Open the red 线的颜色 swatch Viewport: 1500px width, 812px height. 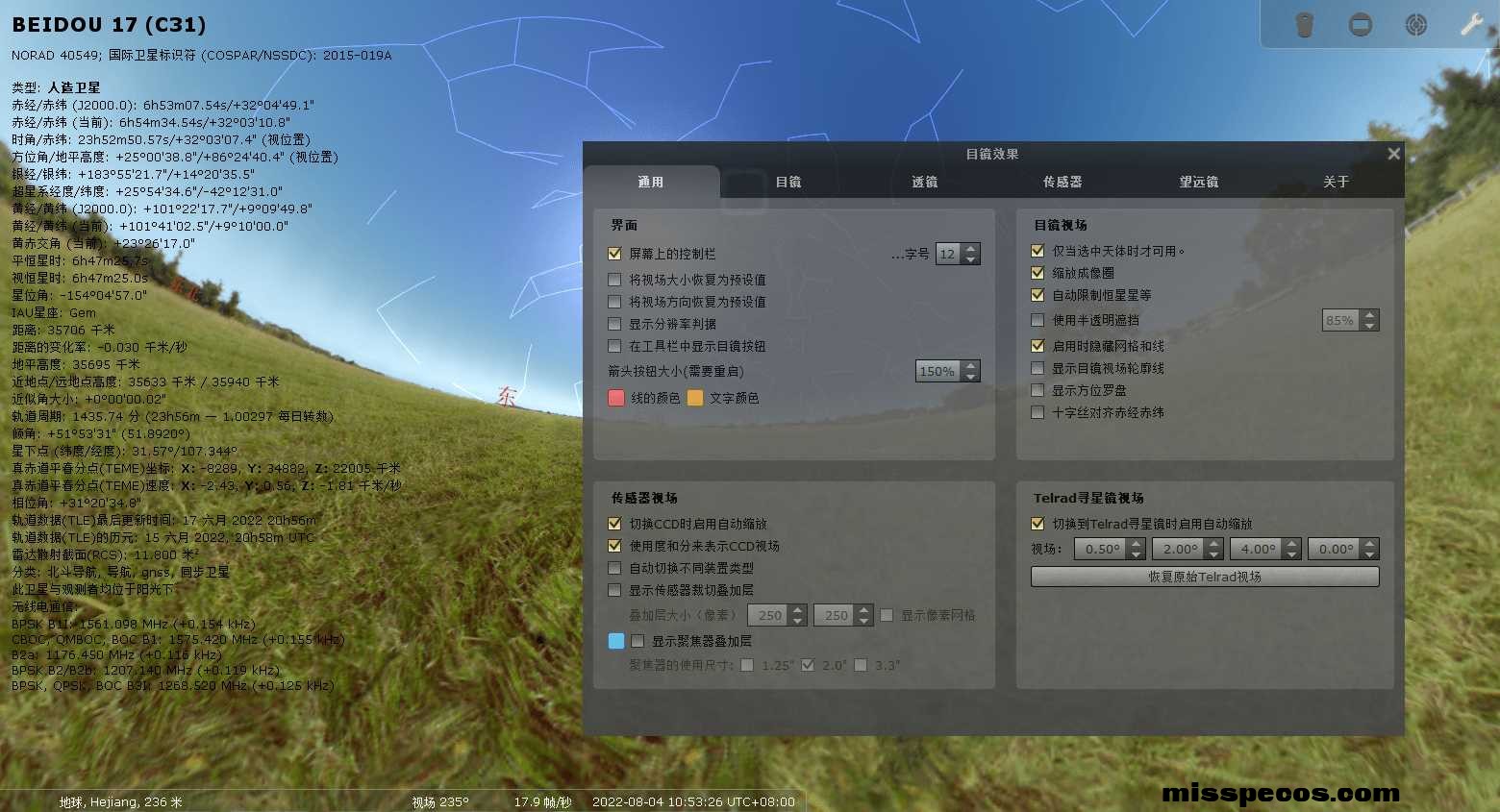pos(617,398)
